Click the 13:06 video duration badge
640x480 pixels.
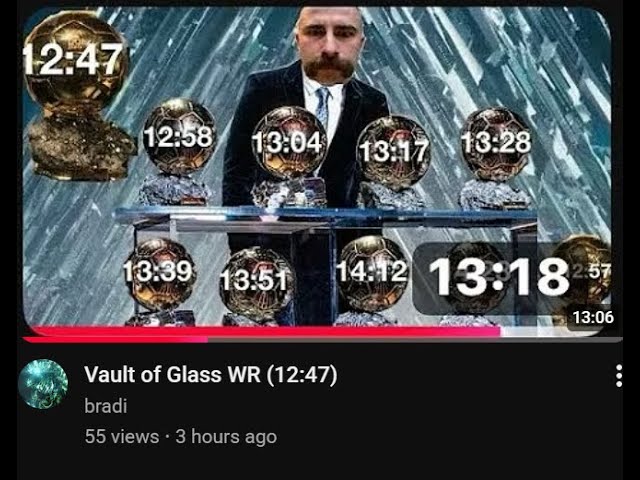point(593,317)
